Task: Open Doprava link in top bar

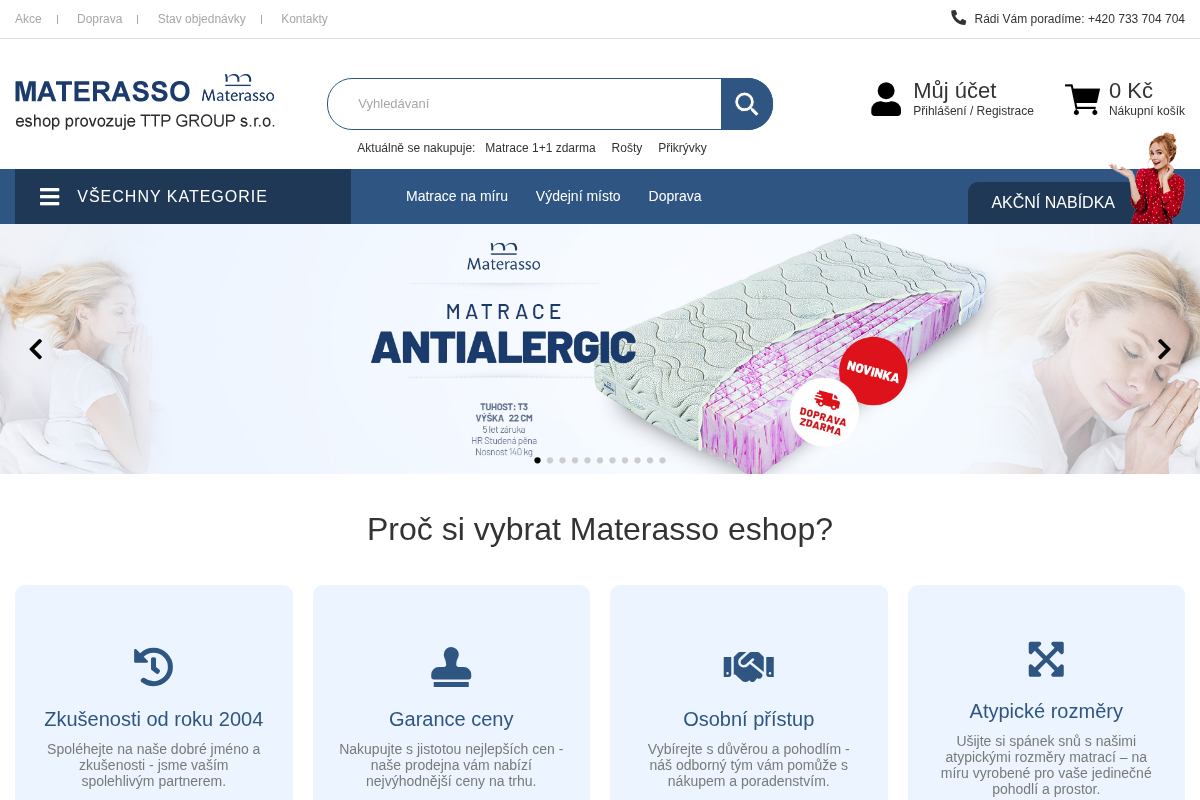Action: 99,19
